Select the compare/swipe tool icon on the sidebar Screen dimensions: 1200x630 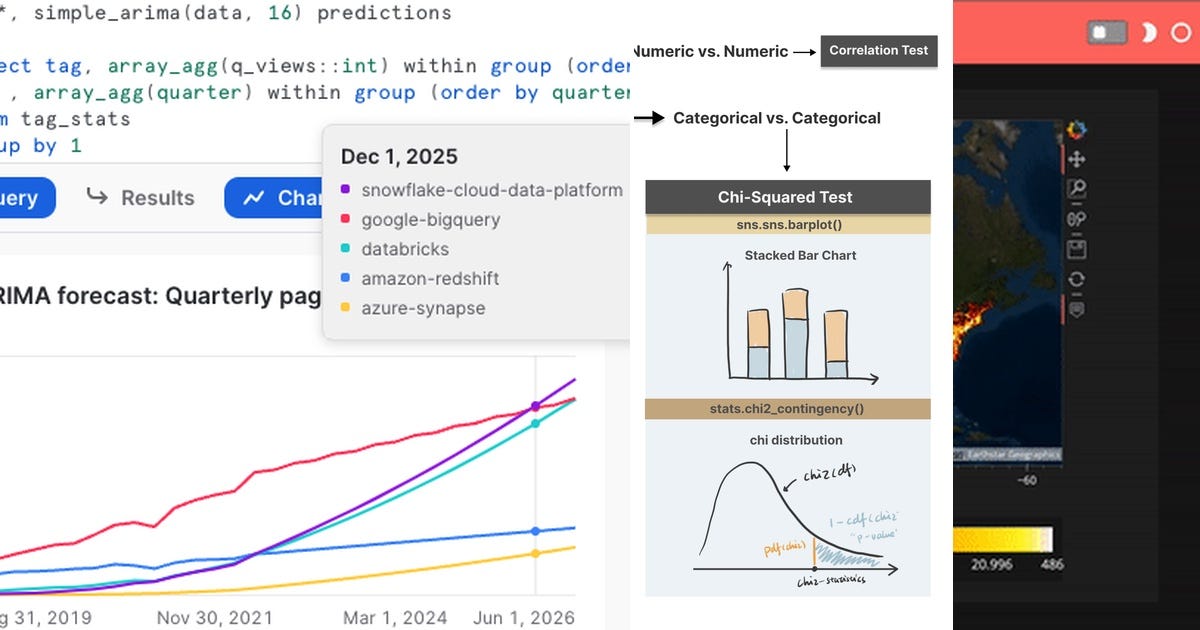pyautogui.click(x=1077, y=218)
